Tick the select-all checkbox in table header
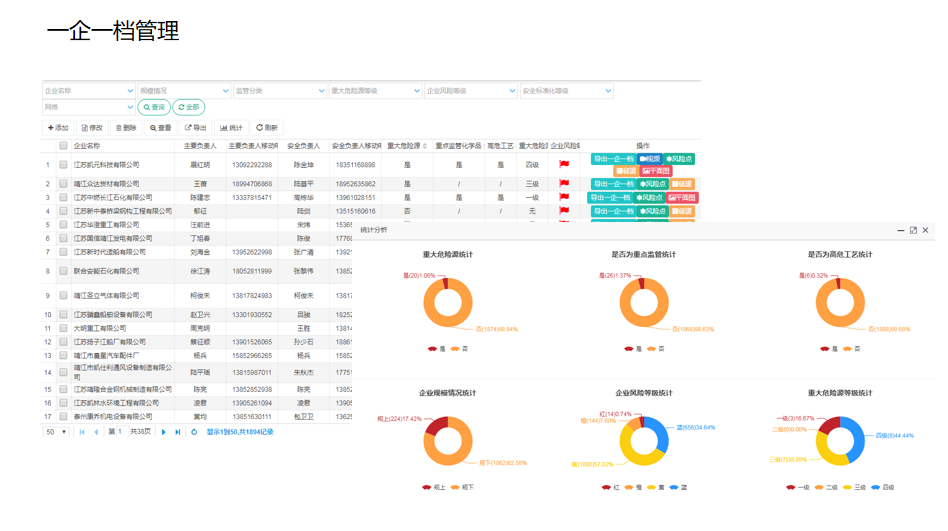The height and width of the screenshot is (531, 948). coord(63,146)
